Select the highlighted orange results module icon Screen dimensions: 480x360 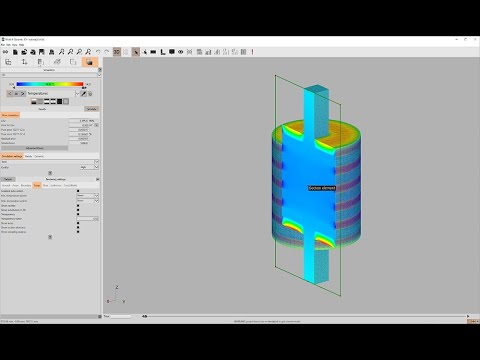89,62
